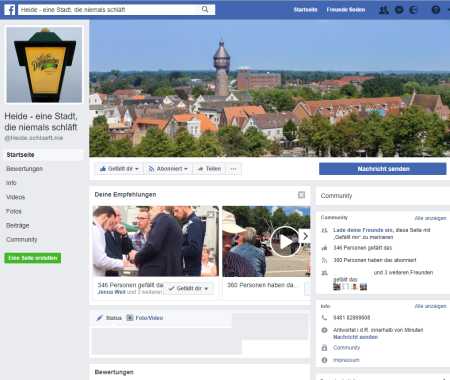Click Nachricht senden link in Info
450x380 pixels.
[x=355, y=337]
